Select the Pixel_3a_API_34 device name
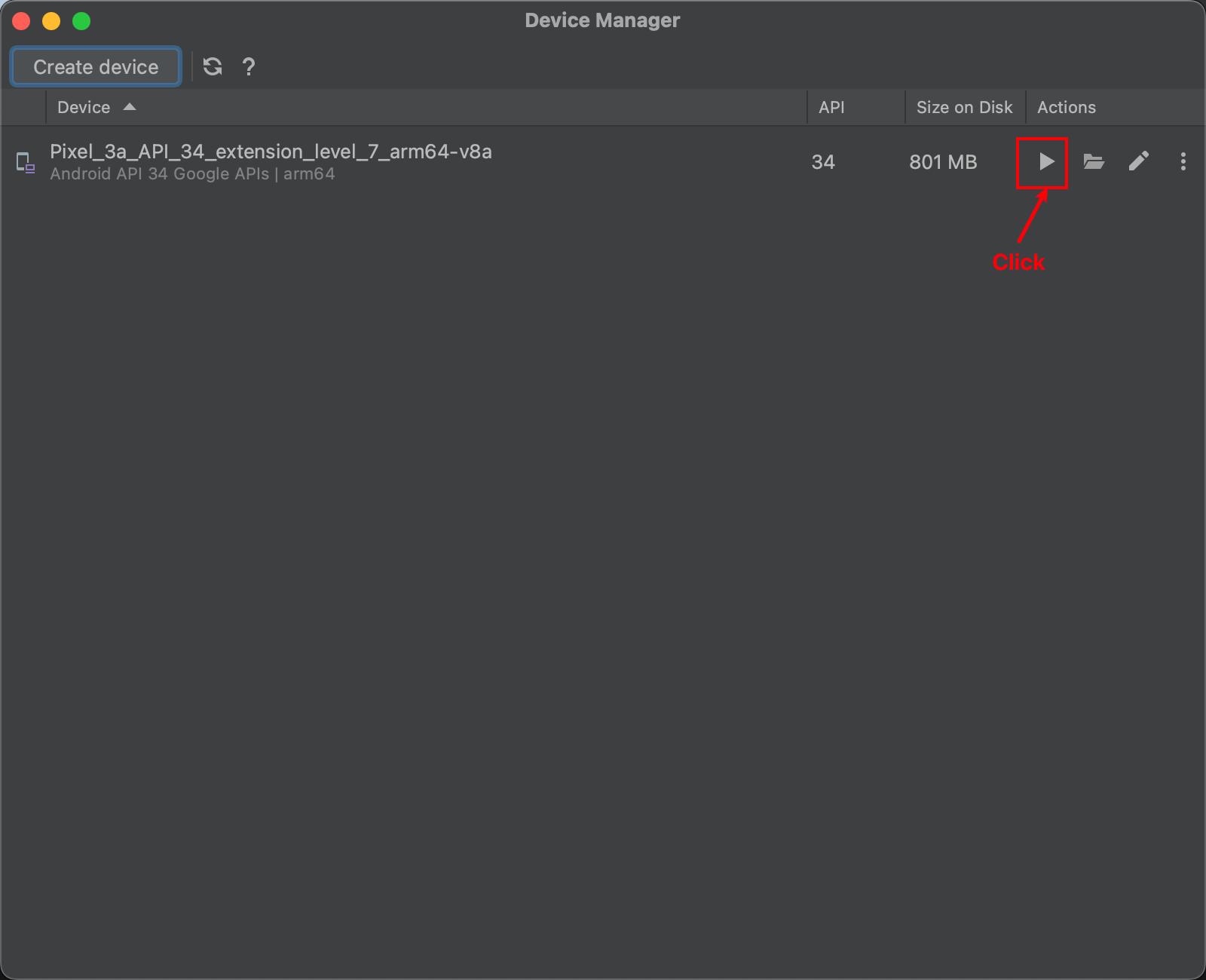Viewport: 1206px width, 980px height. point(271,152)
